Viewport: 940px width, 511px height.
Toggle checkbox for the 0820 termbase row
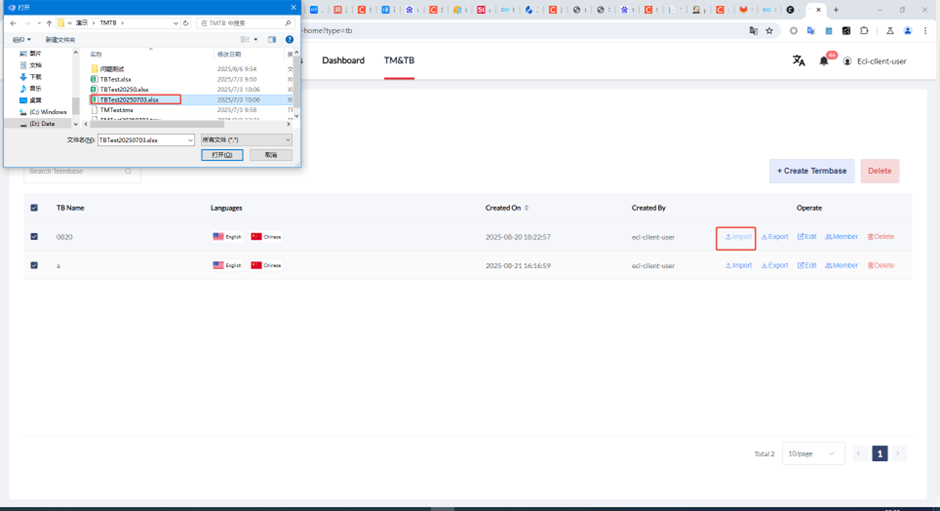35,237
